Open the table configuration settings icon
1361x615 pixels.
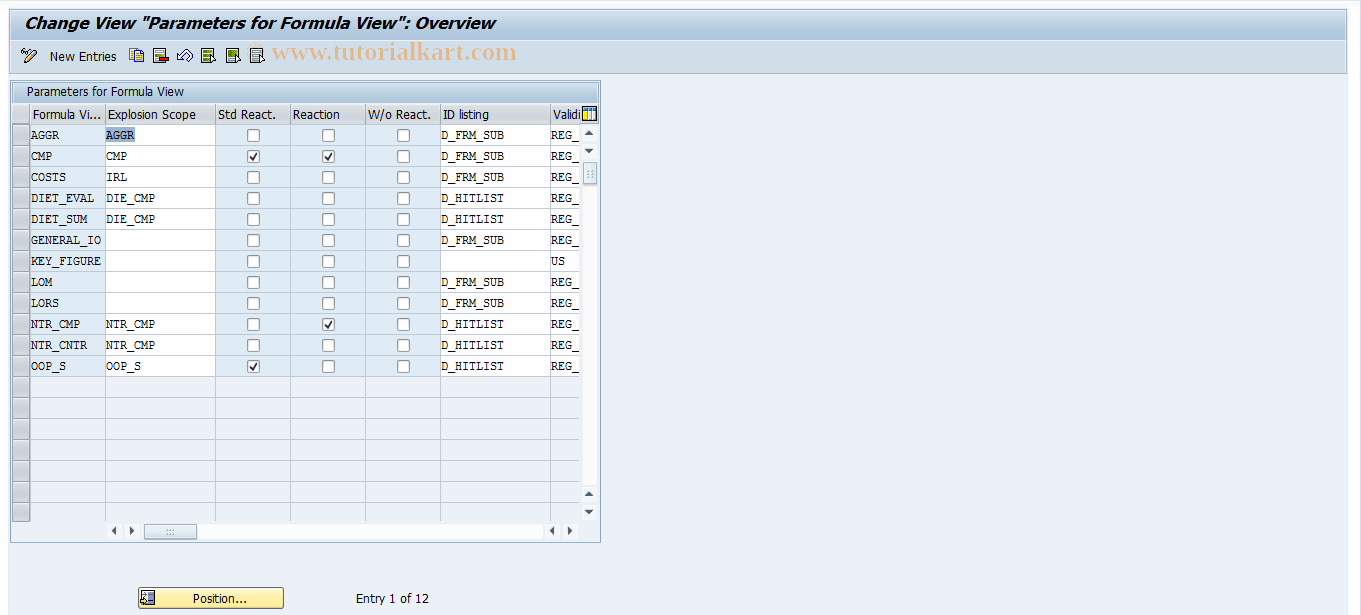click(589, 114)
